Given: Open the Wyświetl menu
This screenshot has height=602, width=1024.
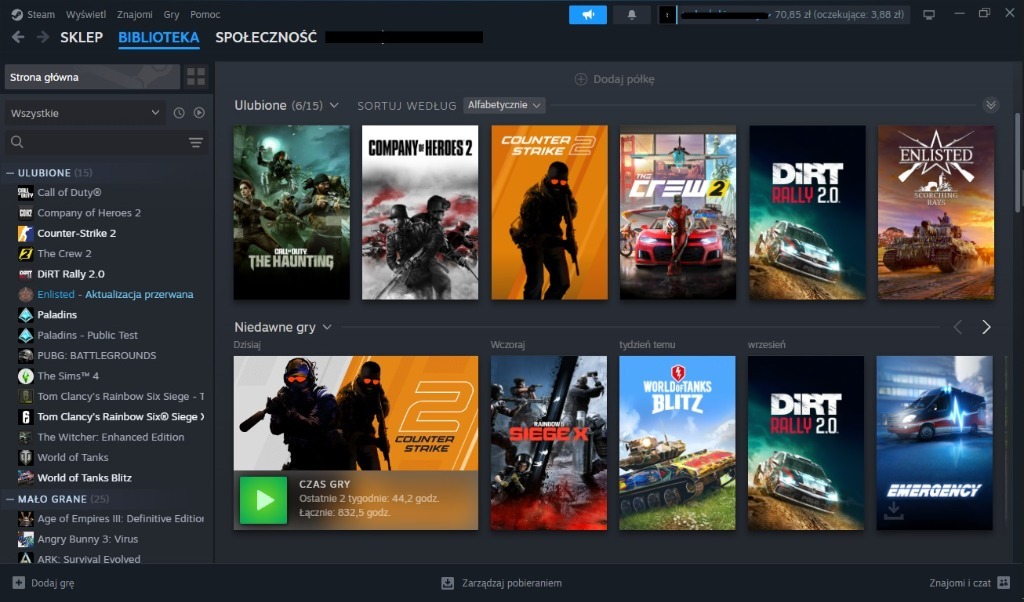Looking at the screenshot, I should click(86, 14).
